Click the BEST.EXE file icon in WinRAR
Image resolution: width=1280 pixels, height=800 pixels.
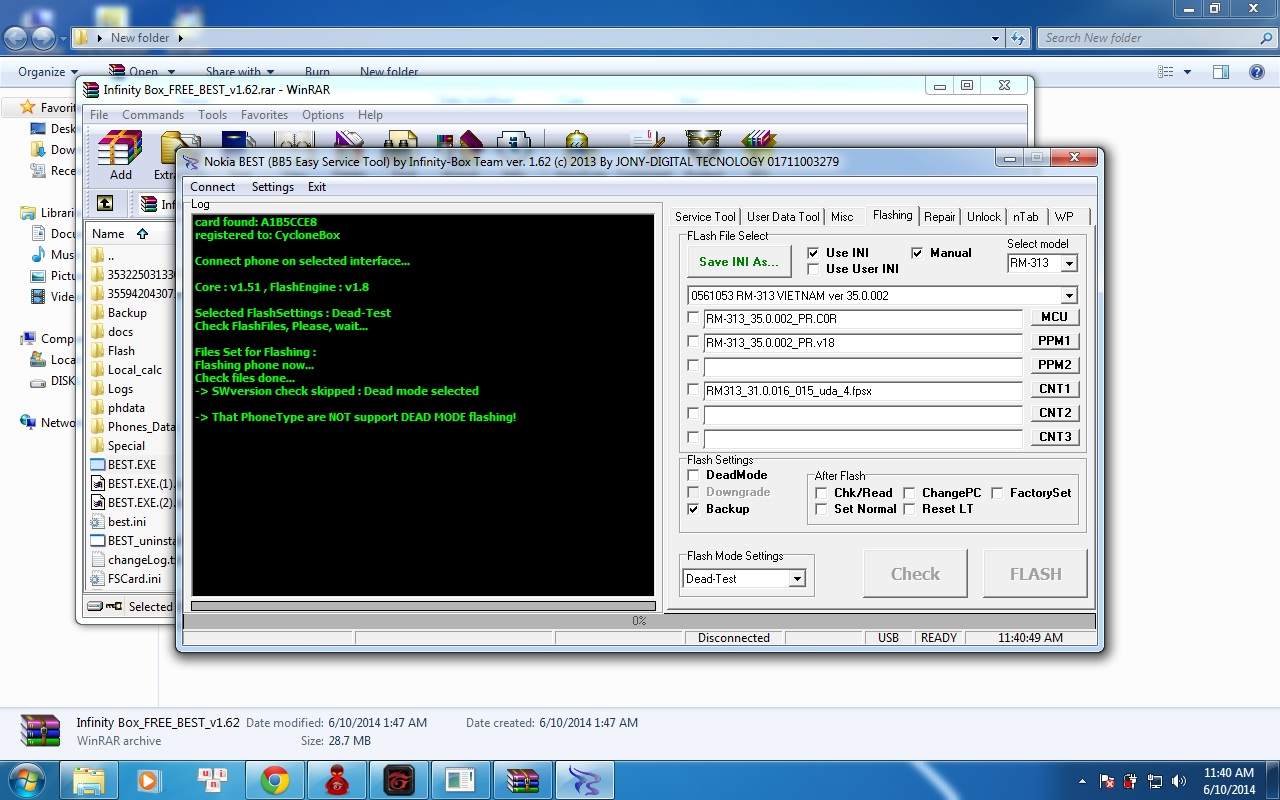pyautogui.click(x=98, y=465)
